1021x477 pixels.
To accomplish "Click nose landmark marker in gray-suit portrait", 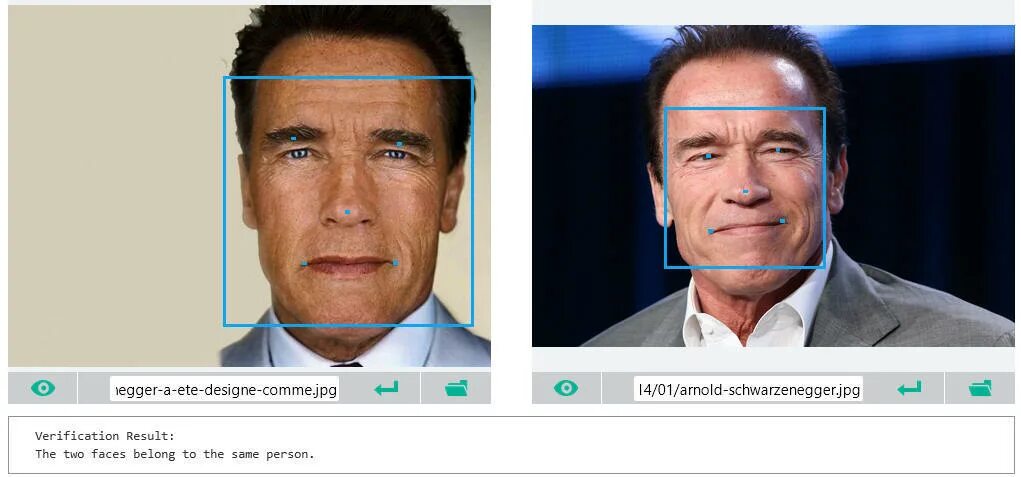I will click(x=746, y=191).
